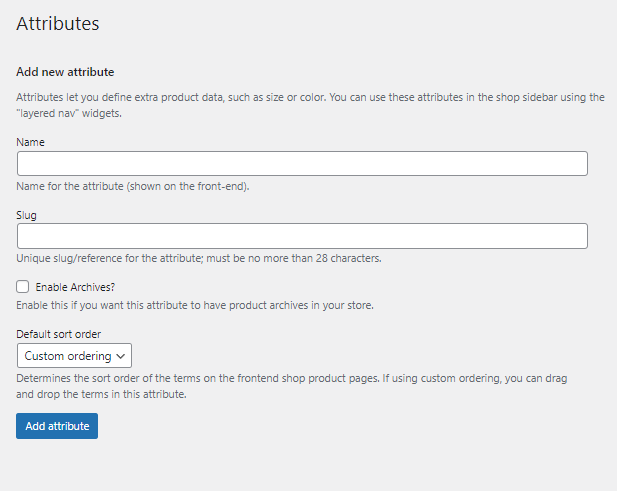The image size is (617, 491).
Task: Click the hint about 28 characters
Action: (x=199, y=258)
